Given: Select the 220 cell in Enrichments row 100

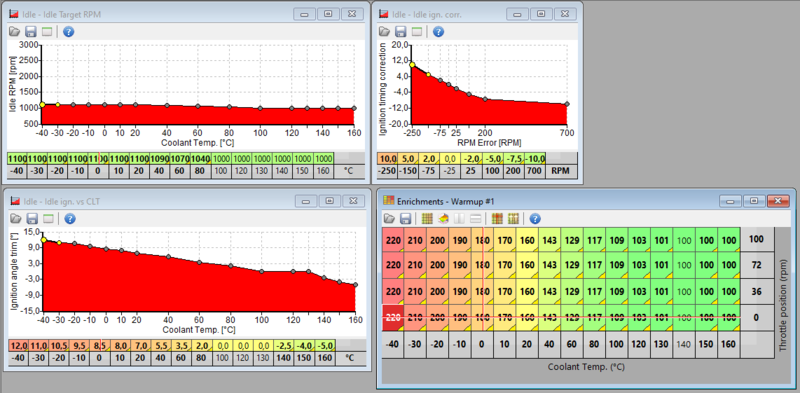Looking at the screenshot, I should coord(393,239).
